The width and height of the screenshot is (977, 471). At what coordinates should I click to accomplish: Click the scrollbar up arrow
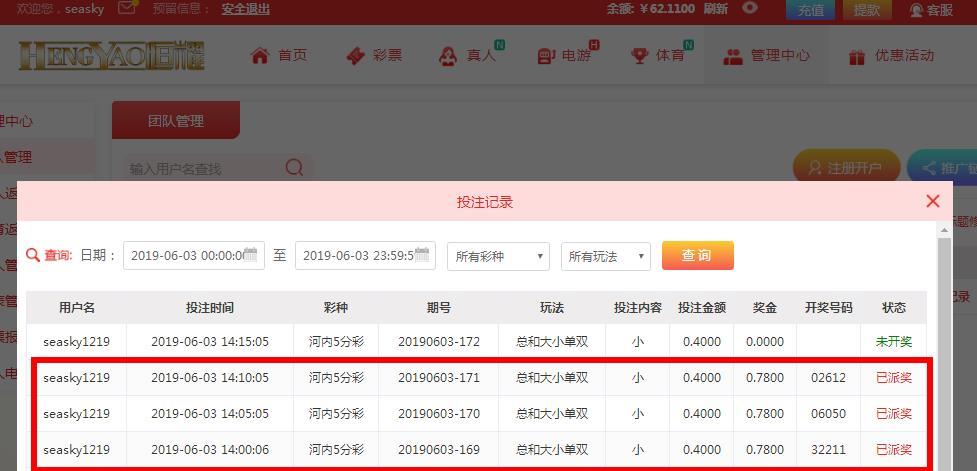[945, 229]
